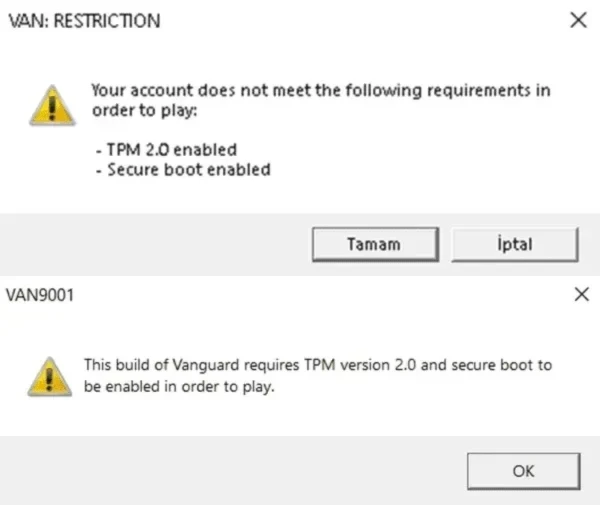The image size is (600, 505).
Task: Click the warning triangle in VAN: RESTRICTION dialog
Action: coord(52,105)
